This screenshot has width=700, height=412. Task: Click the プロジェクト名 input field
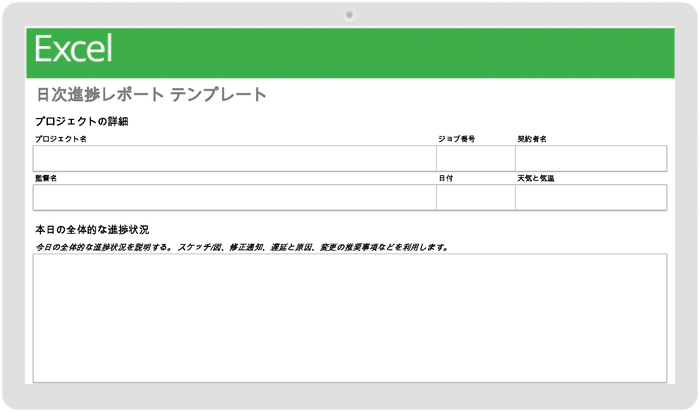tap(234, 158)
